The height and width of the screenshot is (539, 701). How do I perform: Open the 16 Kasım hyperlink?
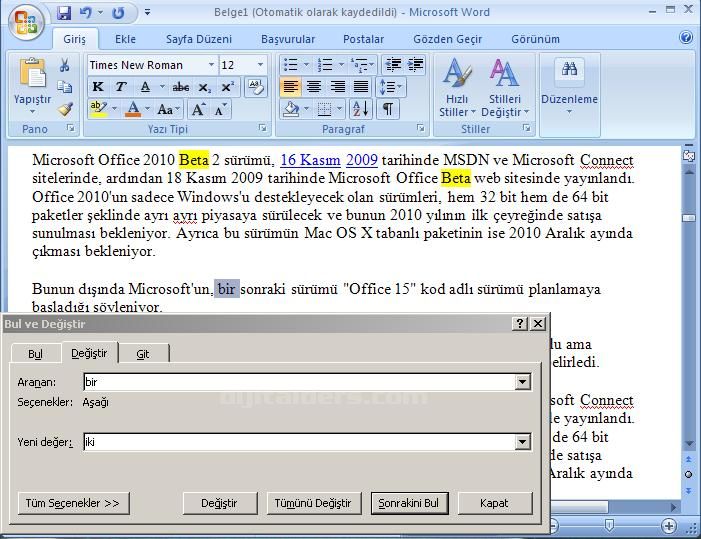(x=310, y=160)
